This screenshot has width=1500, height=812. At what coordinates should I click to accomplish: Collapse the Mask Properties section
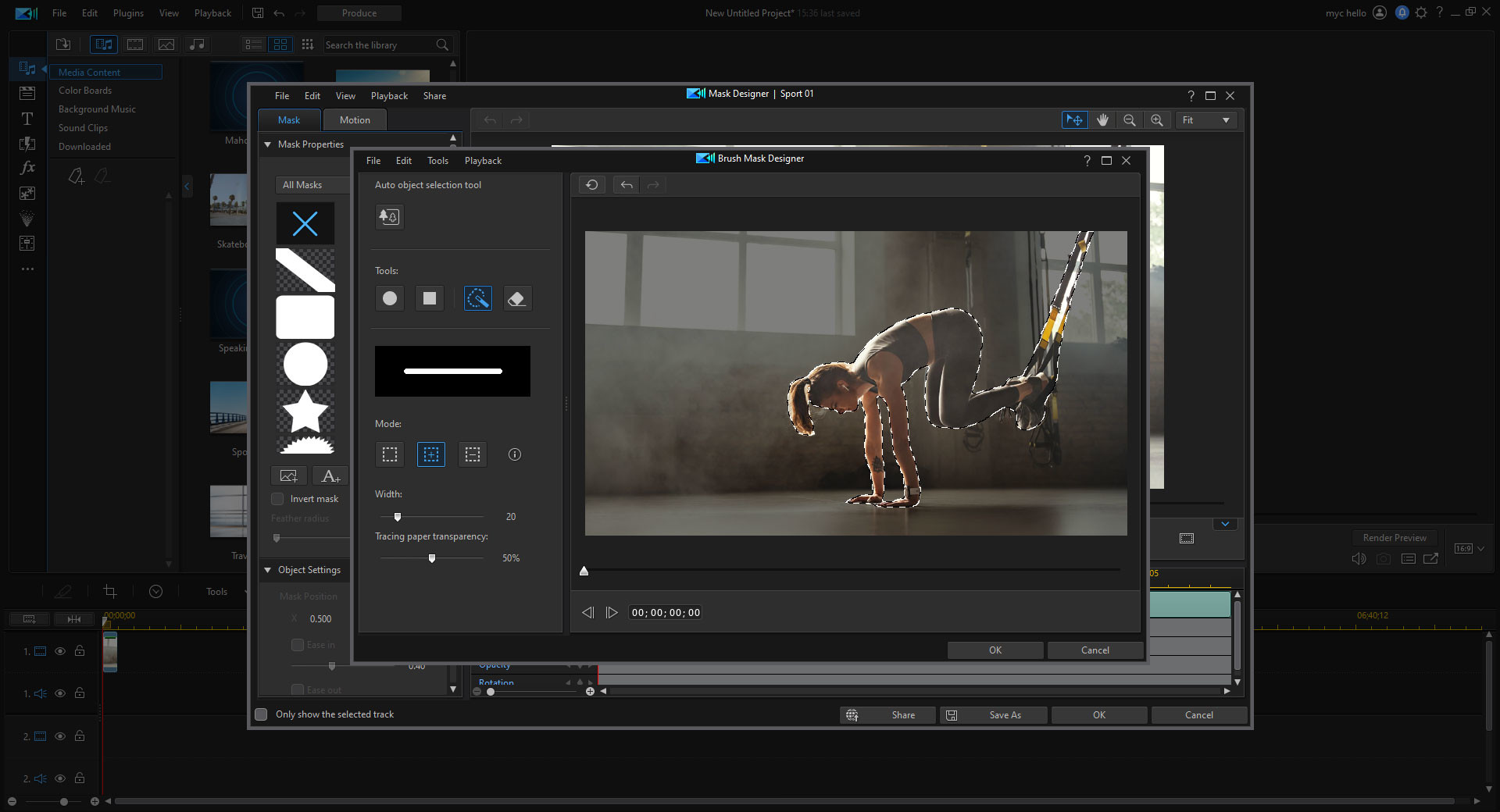pos(267,144)
